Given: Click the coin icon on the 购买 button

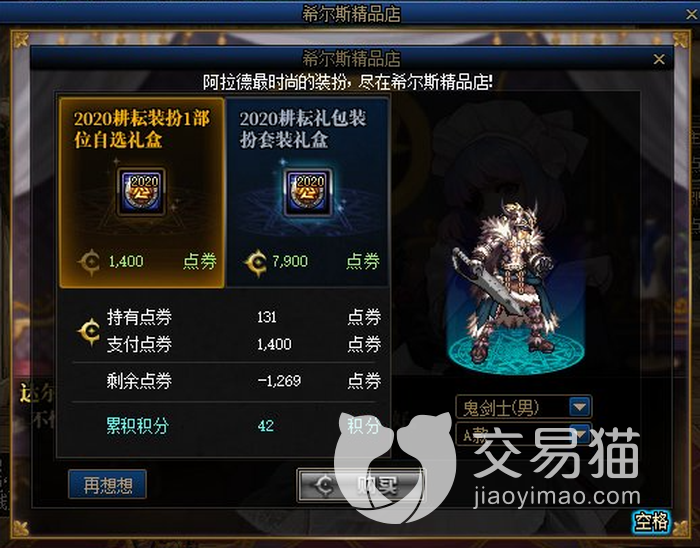Looking at the screenshot, I should click(x=325, y=486).
